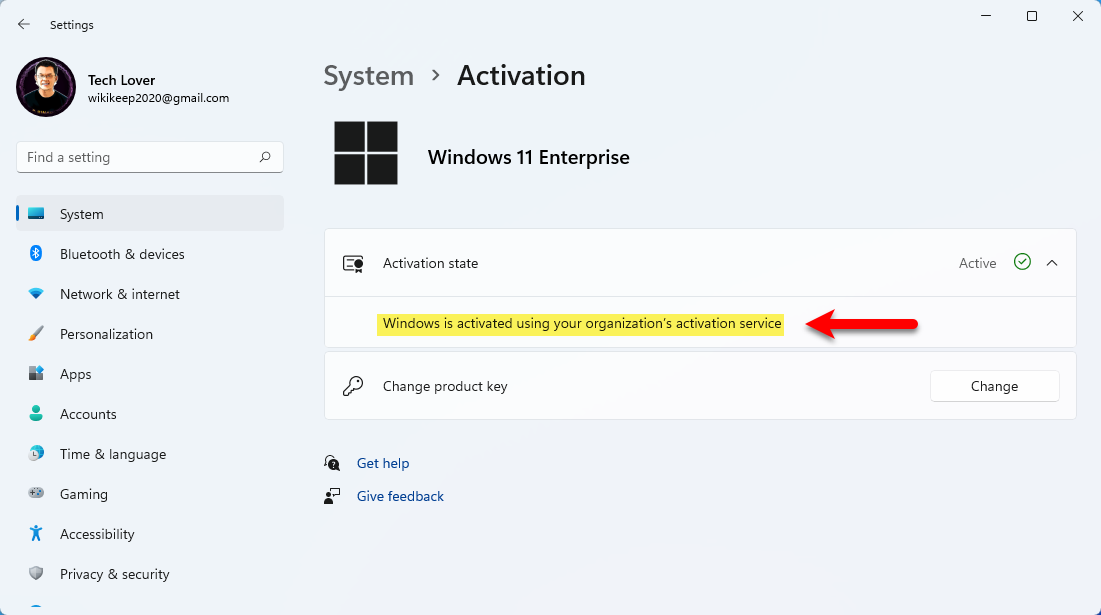Open the Give feedback link
The image size is (1101, 615).
pyautogui.click(x=400, y=496)
